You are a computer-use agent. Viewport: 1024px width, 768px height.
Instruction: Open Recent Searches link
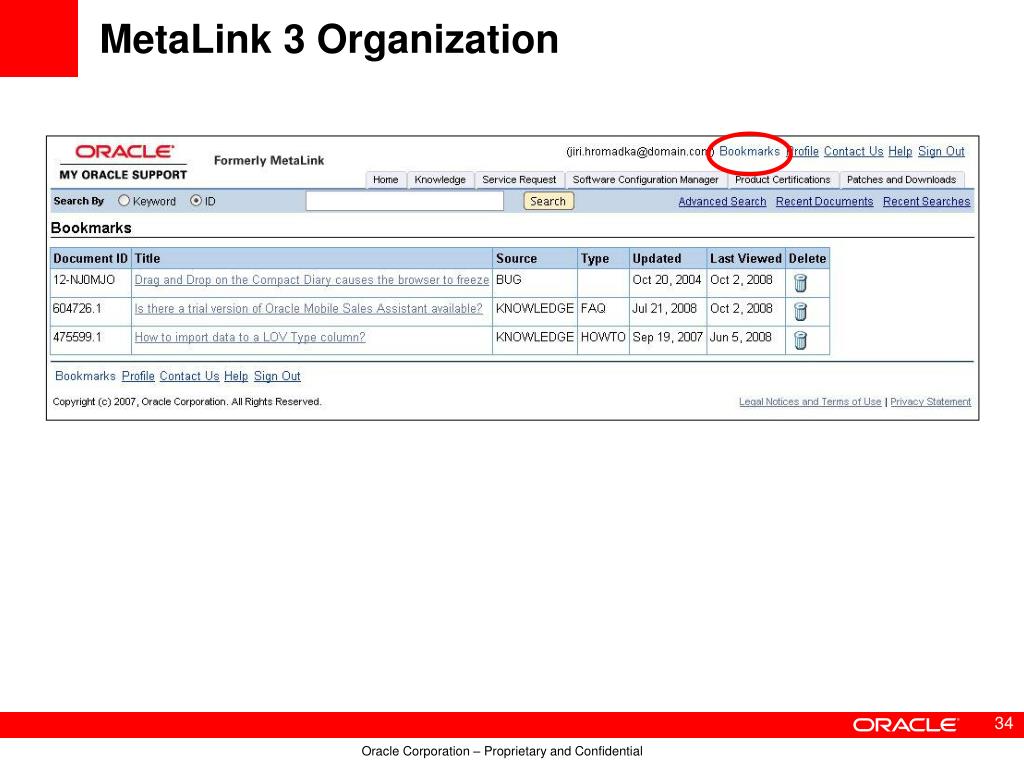926,202
